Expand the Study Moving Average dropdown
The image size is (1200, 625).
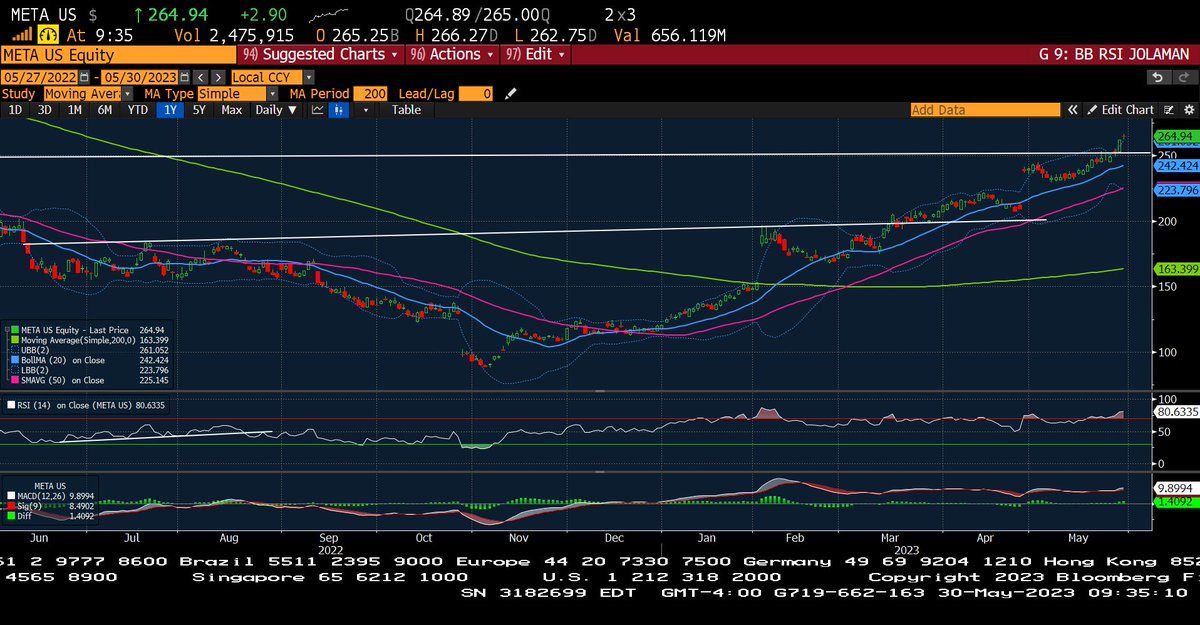point(127,94)
